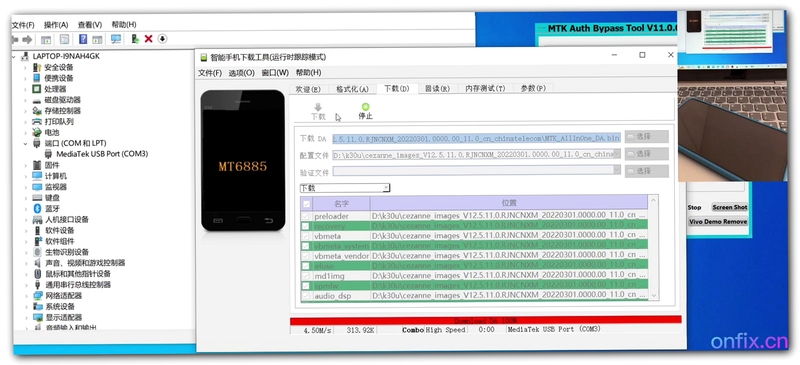Select the 电池 battery category icon

(37, 132)
